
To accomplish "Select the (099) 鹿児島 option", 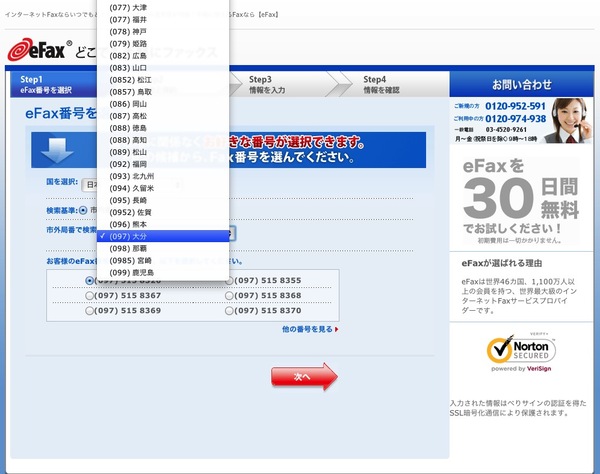I will pyautogui.click(x=163, y=272).
